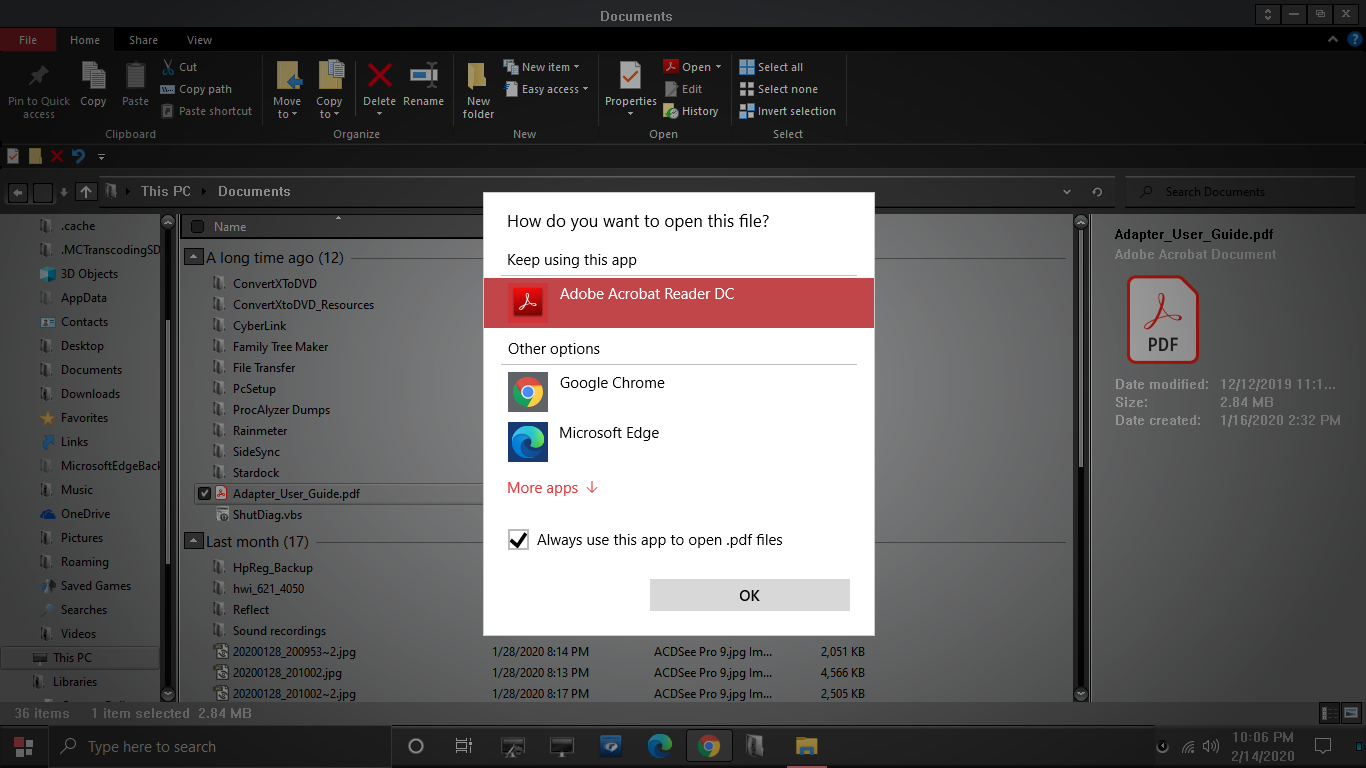
Task: Choose Adobe Acrobat Reader DC app
Action: click(x=679, y=302)
